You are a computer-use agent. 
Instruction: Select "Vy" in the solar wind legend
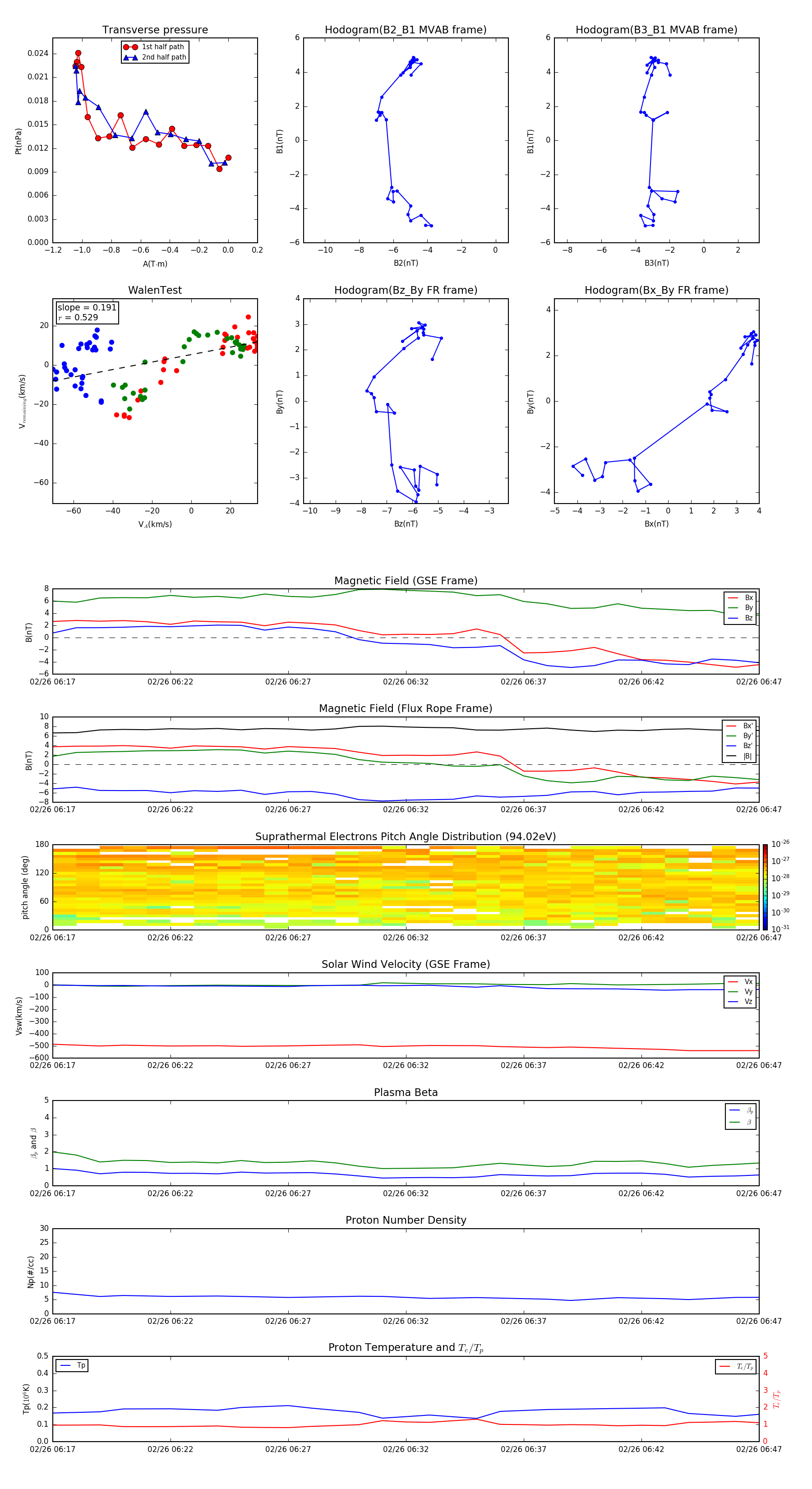tap(741, 992)
